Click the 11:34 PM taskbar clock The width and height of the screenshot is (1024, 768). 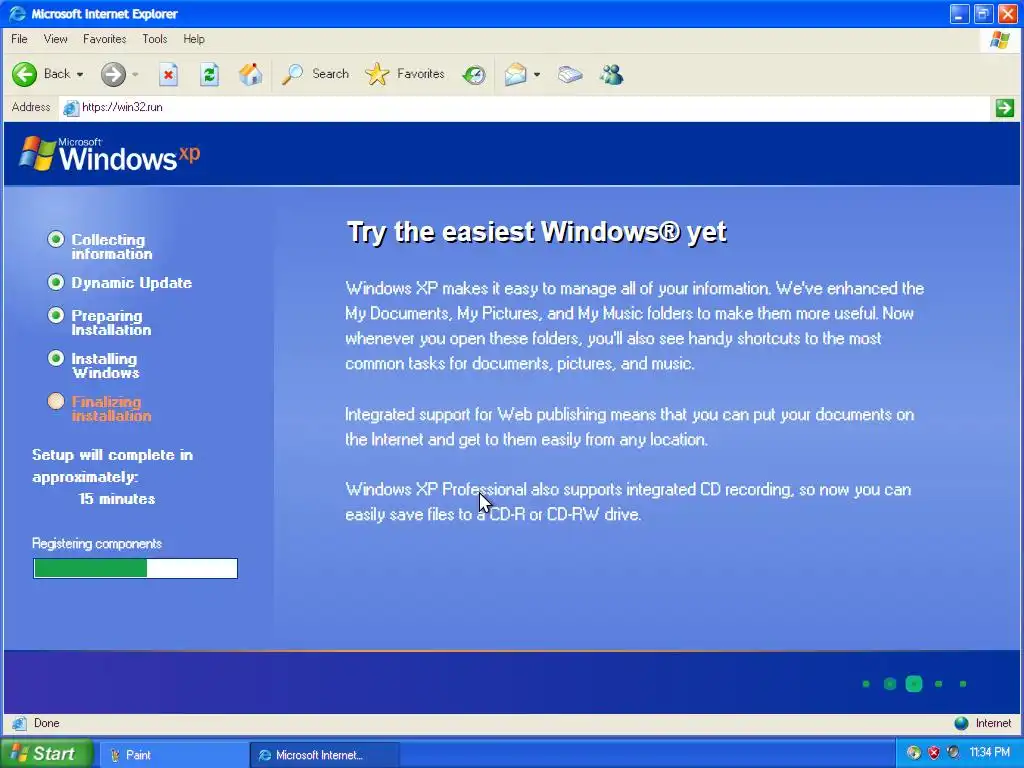pyautogui.click(x=989, y=753)
